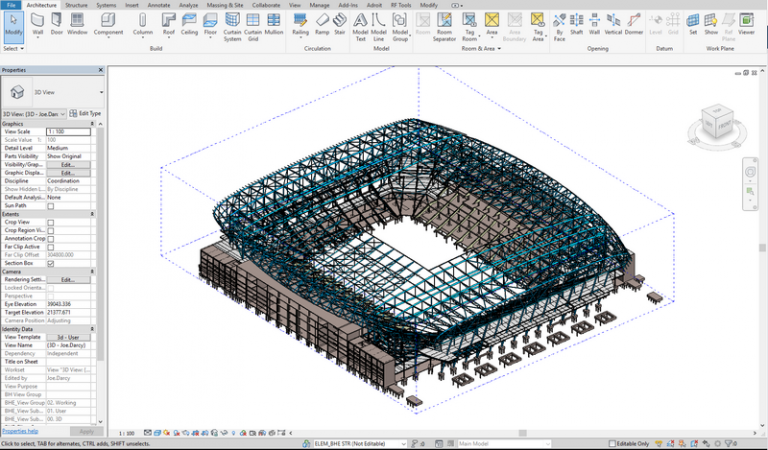The width and height of the screenshot is (768, 450).
Task: Select the Curtain System tool
Action: click(232, 27)
